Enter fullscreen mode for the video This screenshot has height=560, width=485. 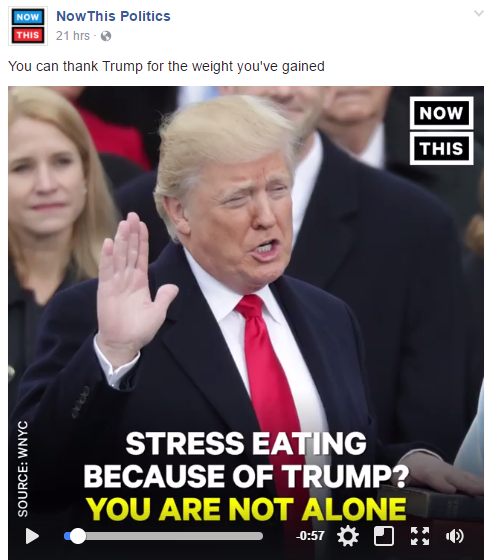pyautogui.click(x=420, y=536)
